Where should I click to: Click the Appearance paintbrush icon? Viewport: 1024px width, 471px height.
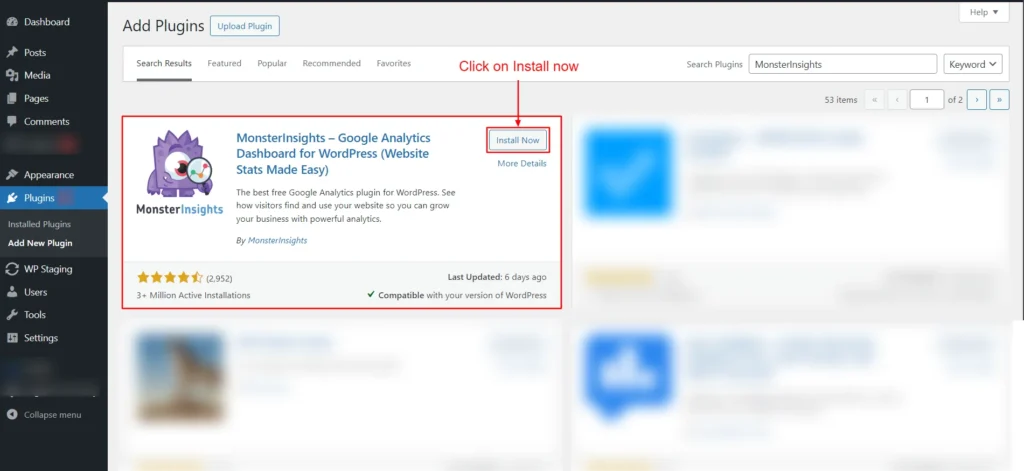click(12, 175)
